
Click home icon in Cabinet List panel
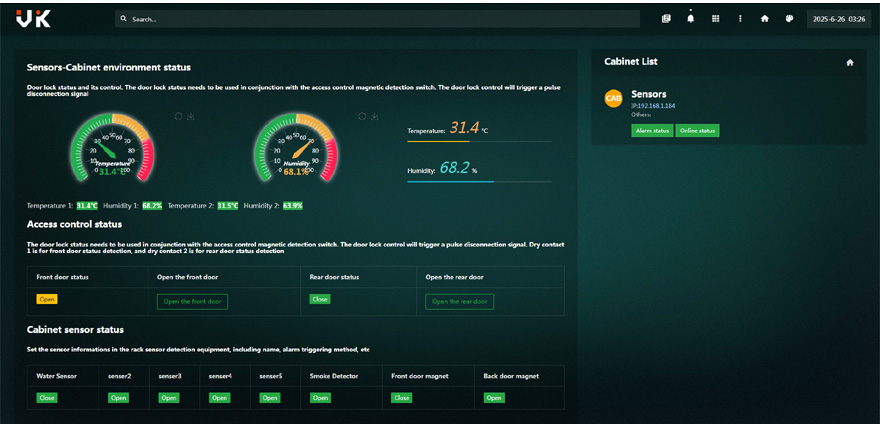click(850, 62)
